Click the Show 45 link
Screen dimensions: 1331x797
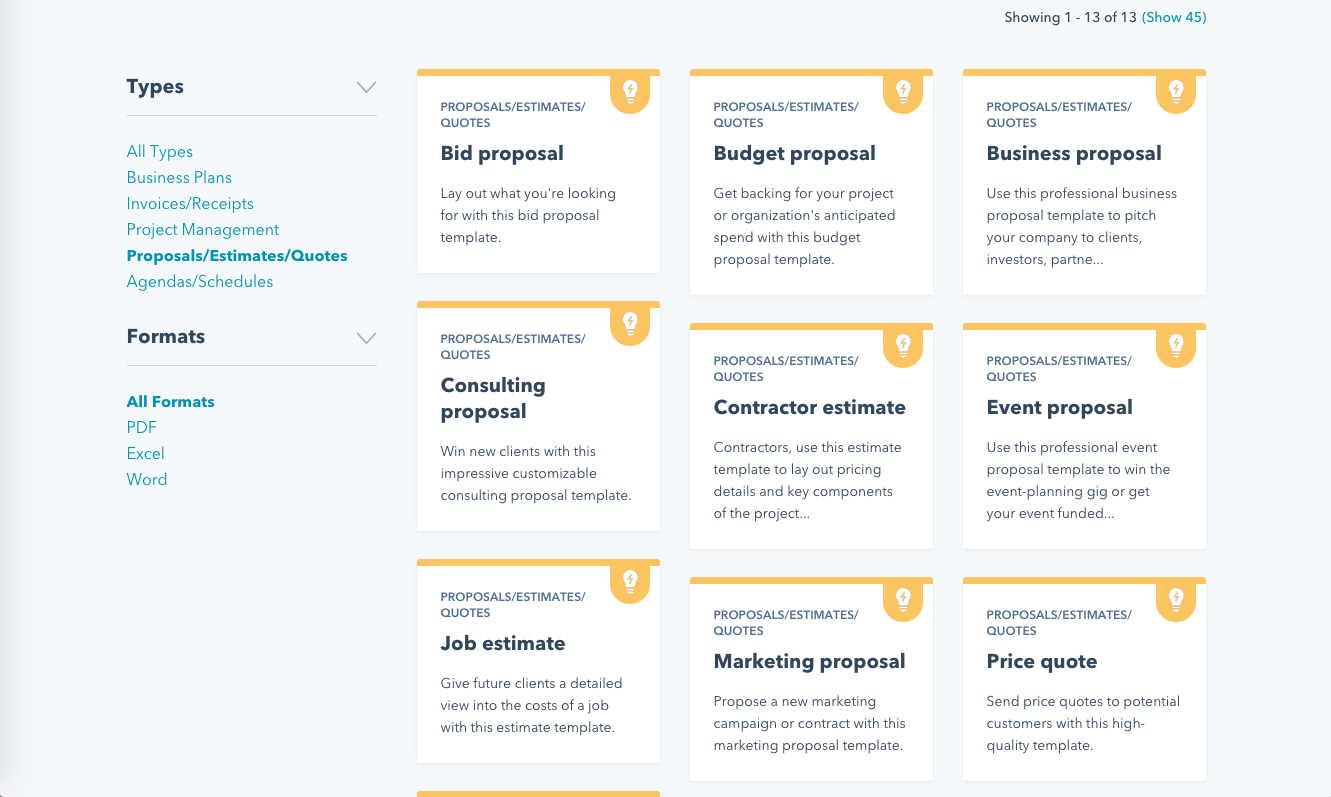pyautogui.click(x=1174, y=17)
